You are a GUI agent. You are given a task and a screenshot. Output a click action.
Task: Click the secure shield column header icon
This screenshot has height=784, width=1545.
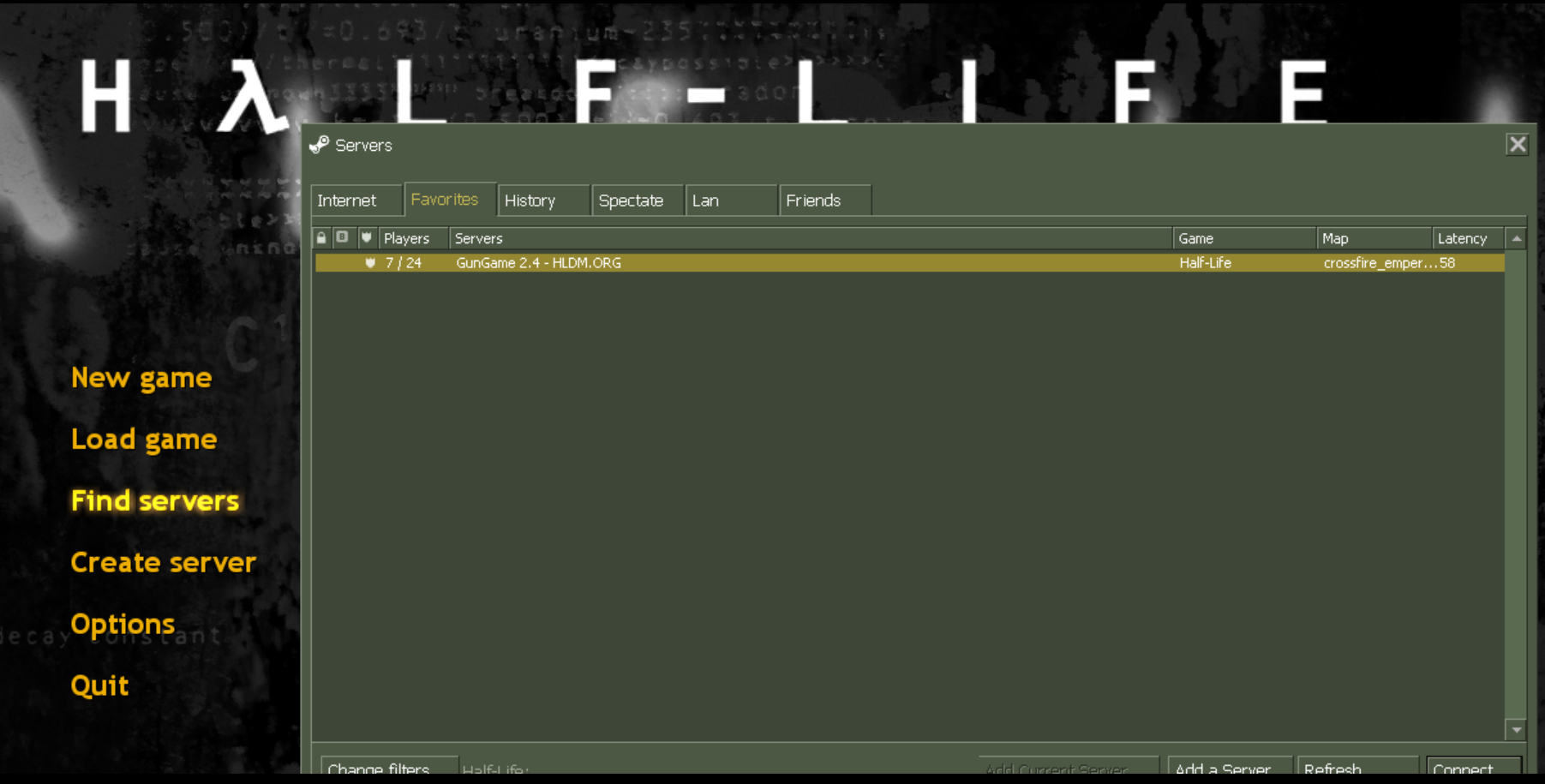pyautogui.click(x=367, y=237)
